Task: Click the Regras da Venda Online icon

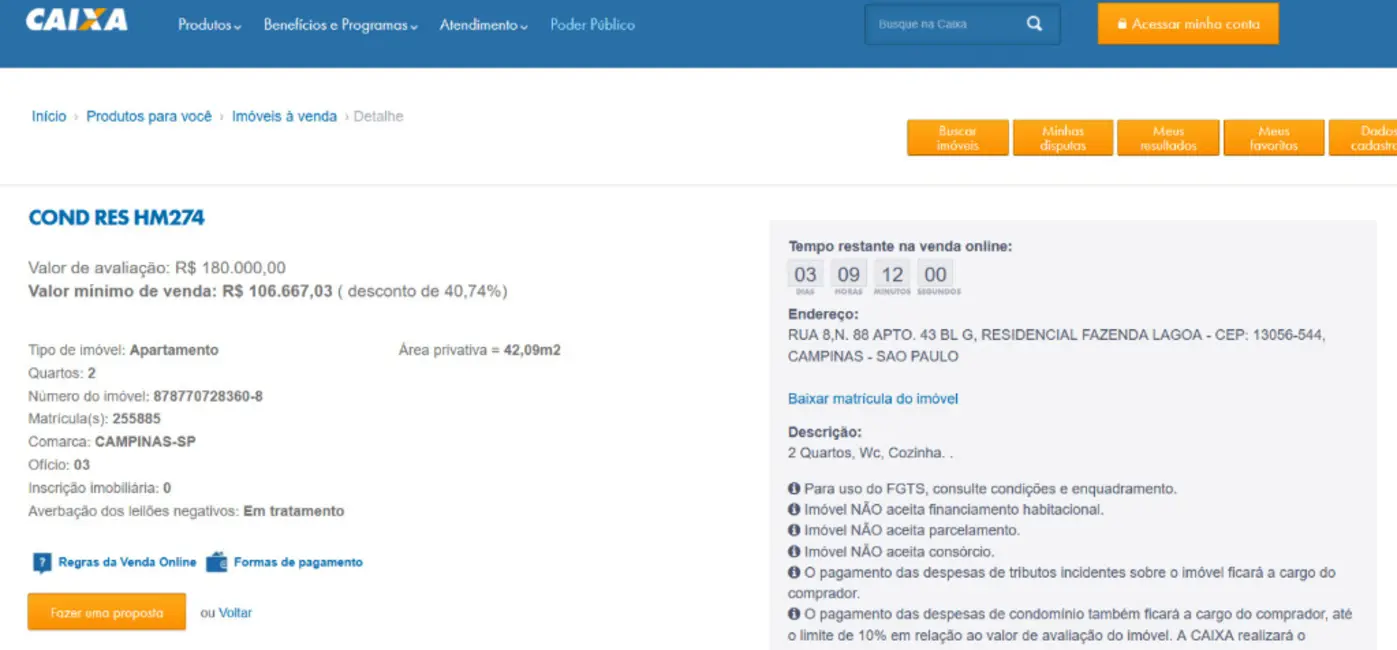Action: point(42,563)
